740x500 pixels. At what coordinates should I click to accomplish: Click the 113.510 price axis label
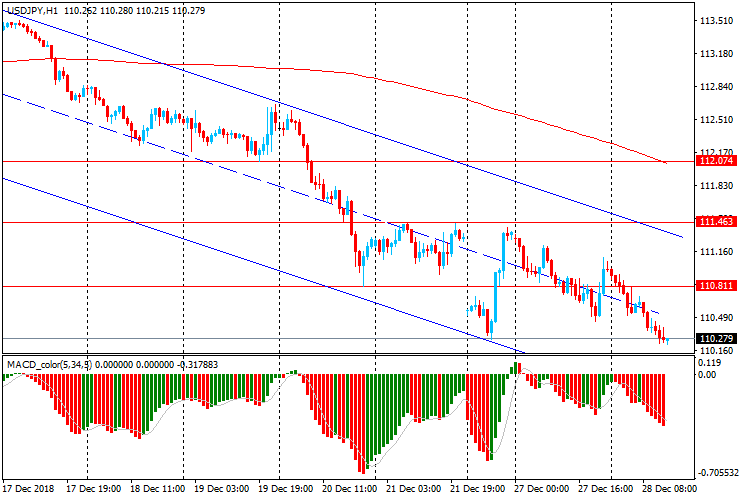pyautogui.click(x=716, y=21)
